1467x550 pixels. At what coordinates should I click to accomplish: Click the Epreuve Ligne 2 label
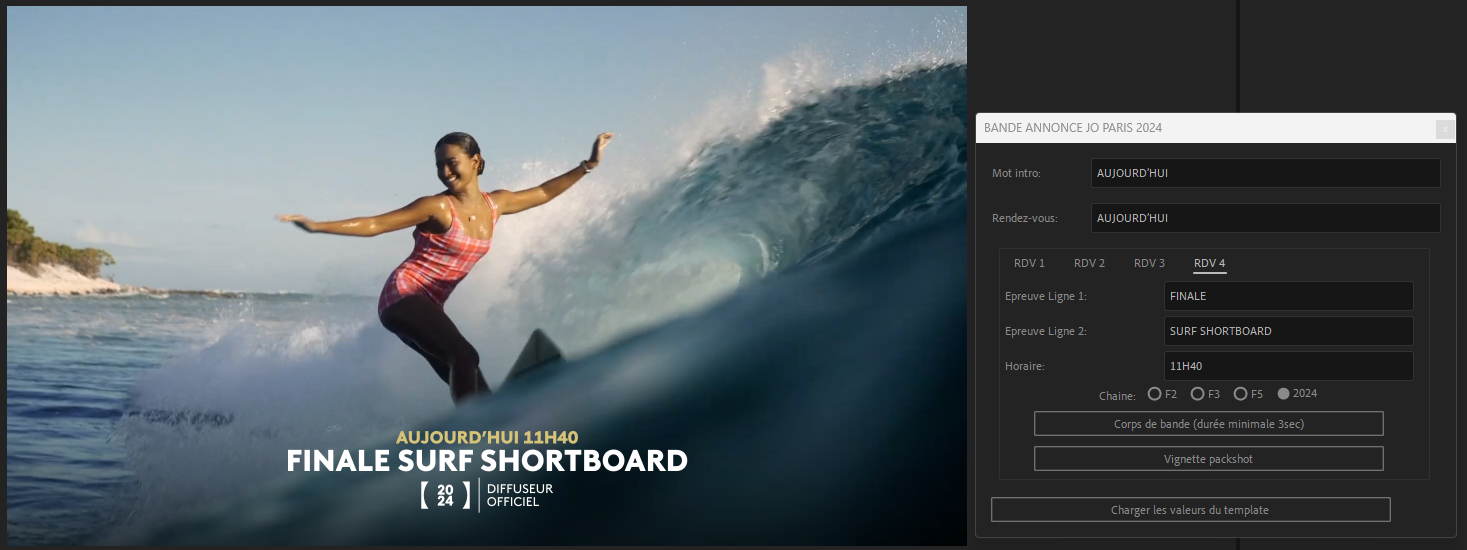1045,331
